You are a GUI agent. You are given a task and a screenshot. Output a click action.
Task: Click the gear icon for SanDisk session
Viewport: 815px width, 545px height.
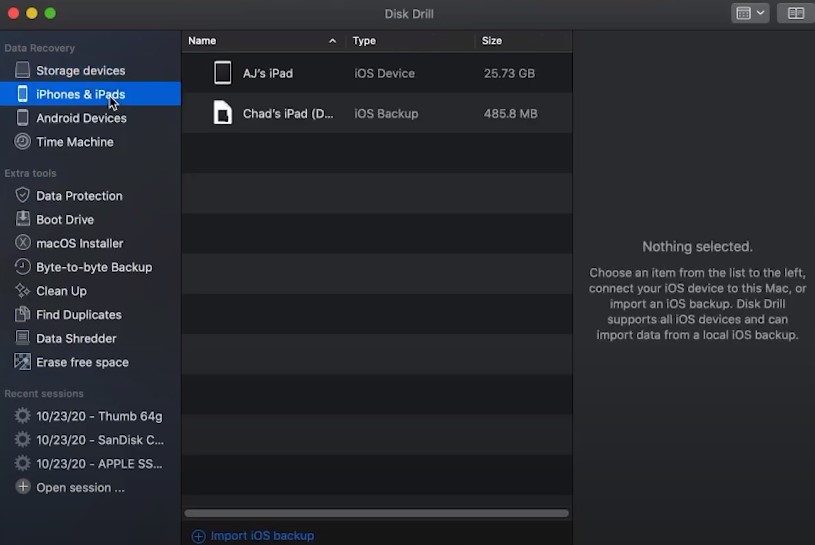22,440
